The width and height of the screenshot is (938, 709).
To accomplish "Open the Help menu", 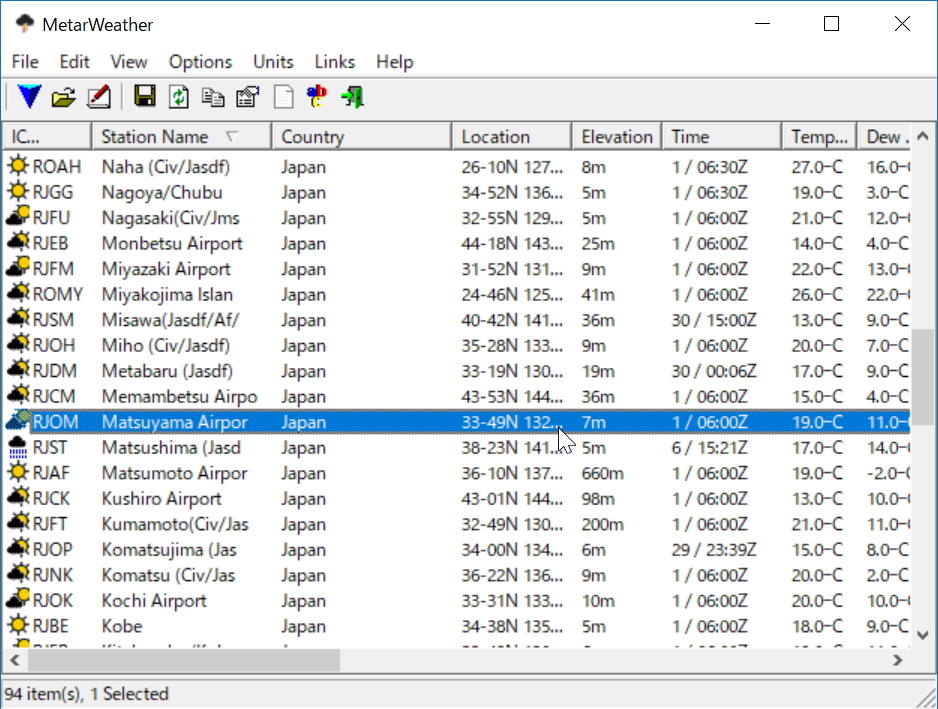I will (395, 62).
